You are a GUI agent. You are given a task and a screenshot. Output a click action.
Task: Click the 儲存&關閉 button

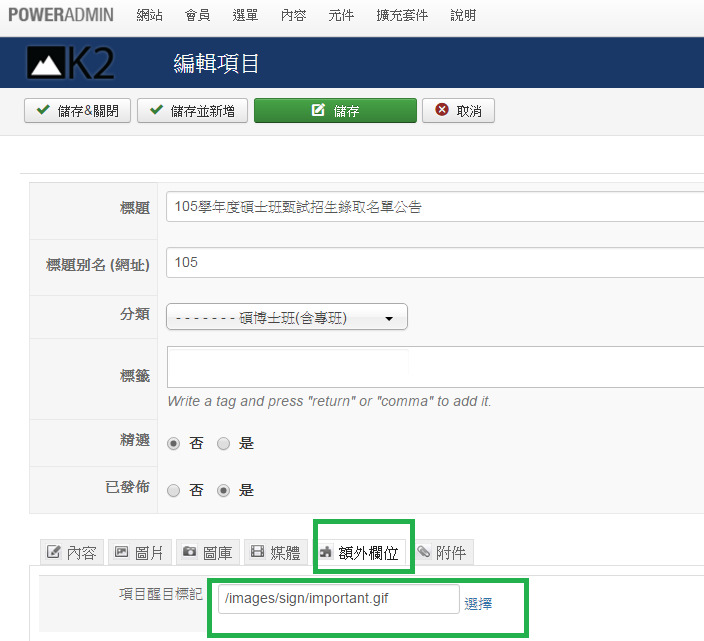coord(77,110)
